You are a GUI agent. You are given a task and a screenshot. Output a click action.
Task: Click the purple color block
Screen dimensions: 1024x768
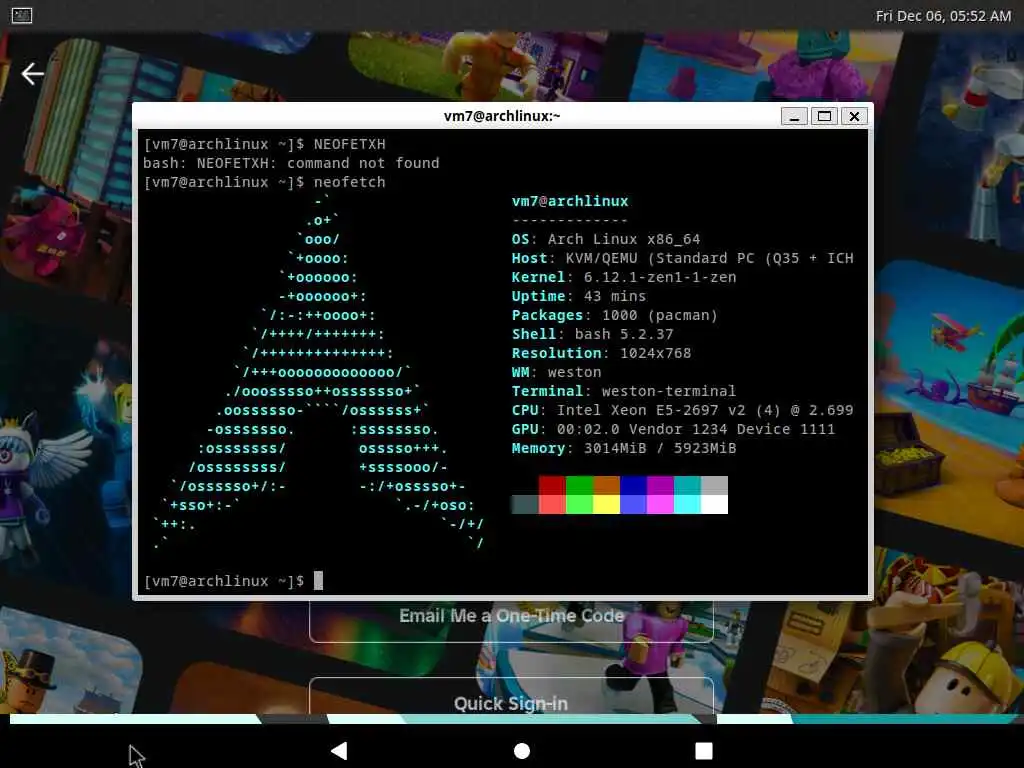click(x=660, y=485)
